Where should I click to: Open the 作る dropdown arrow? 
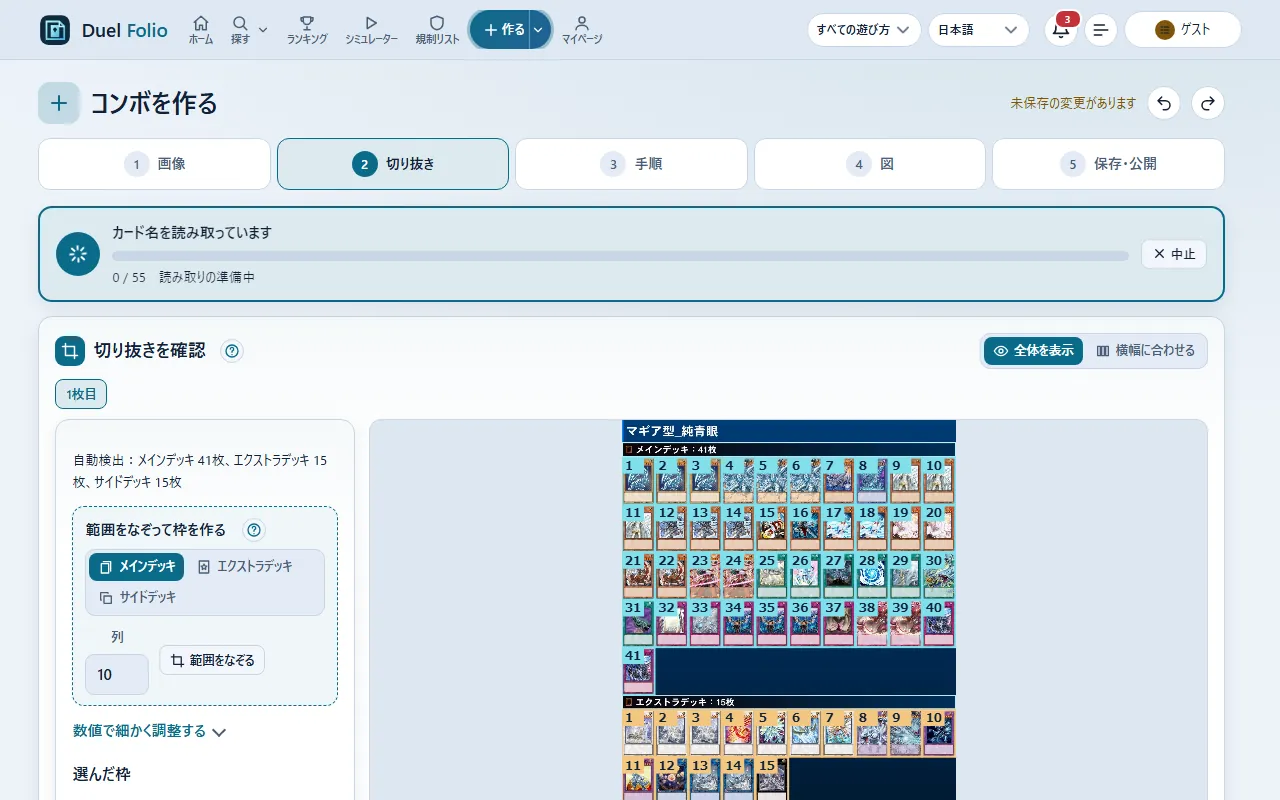(x=539, y=30)
